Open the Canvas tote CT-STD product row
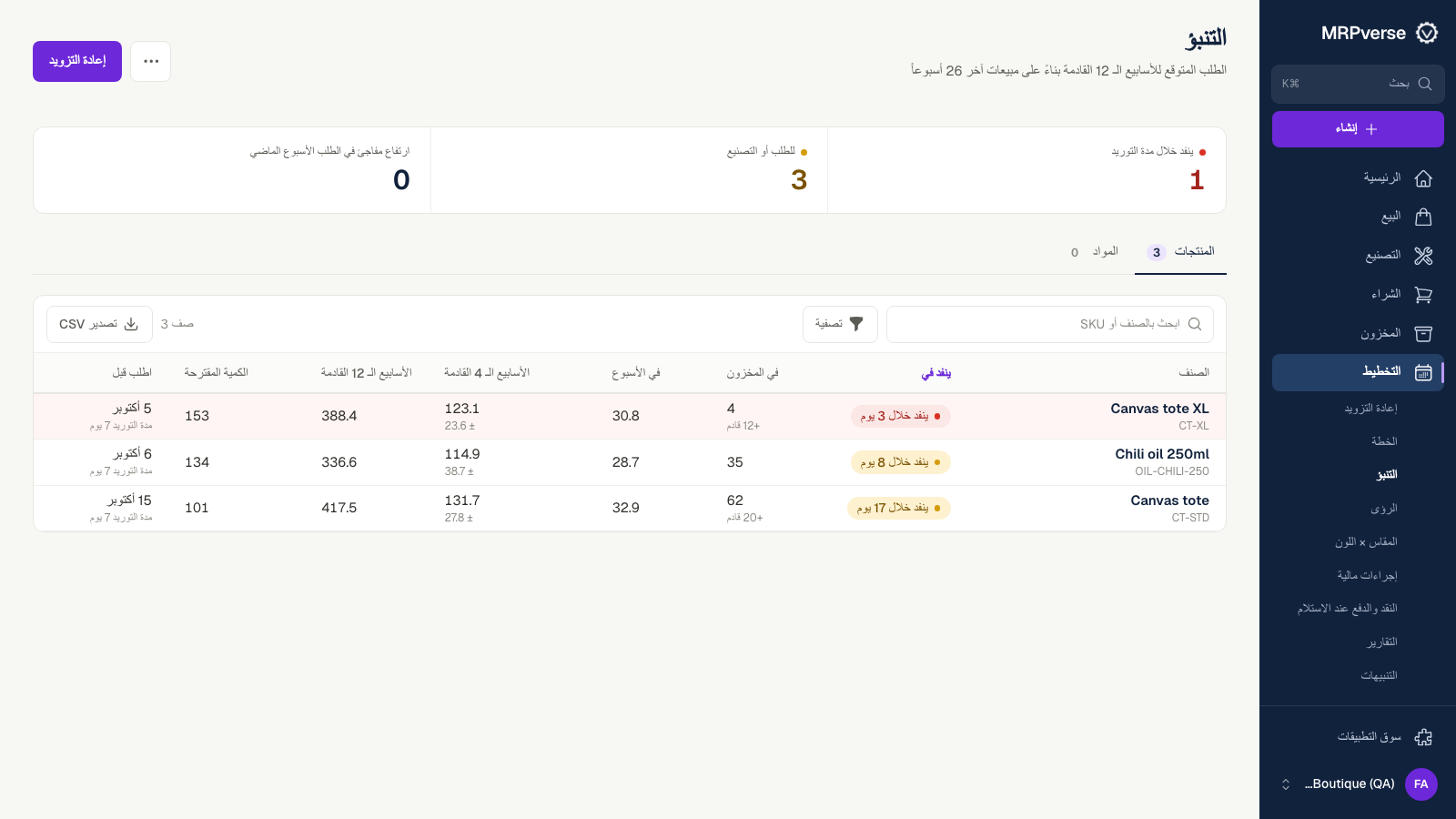The image size is (1456, 819). click(630, 509)
